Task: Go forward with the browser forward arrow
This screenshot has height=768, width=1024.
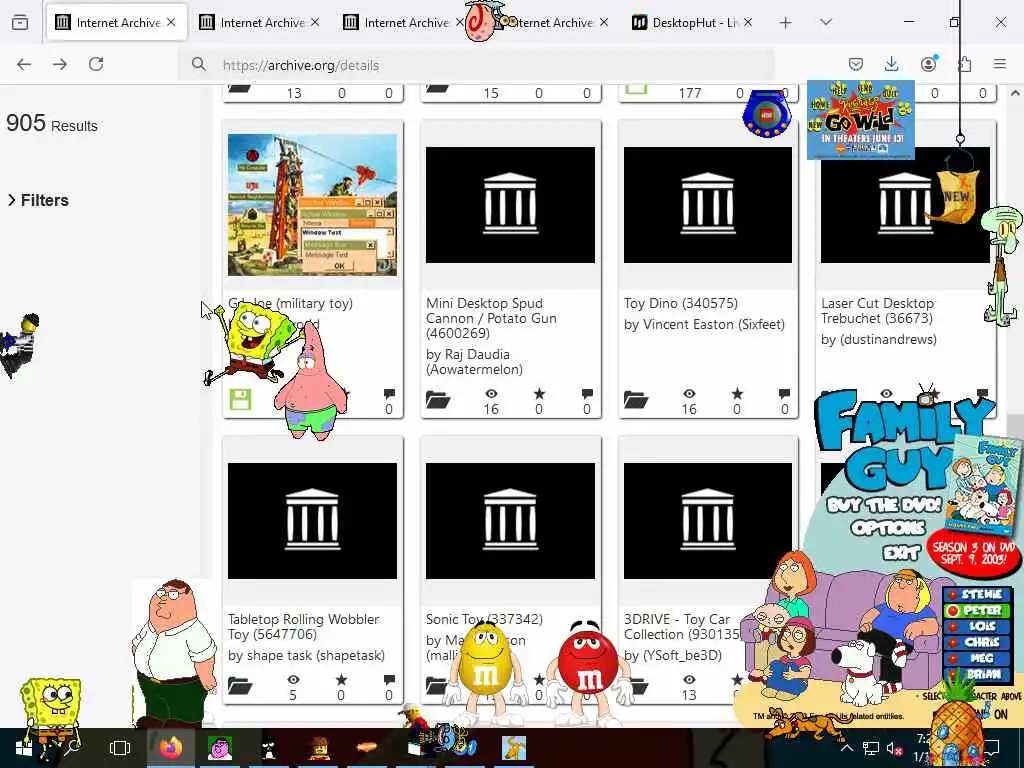Action: click(60, 64)
